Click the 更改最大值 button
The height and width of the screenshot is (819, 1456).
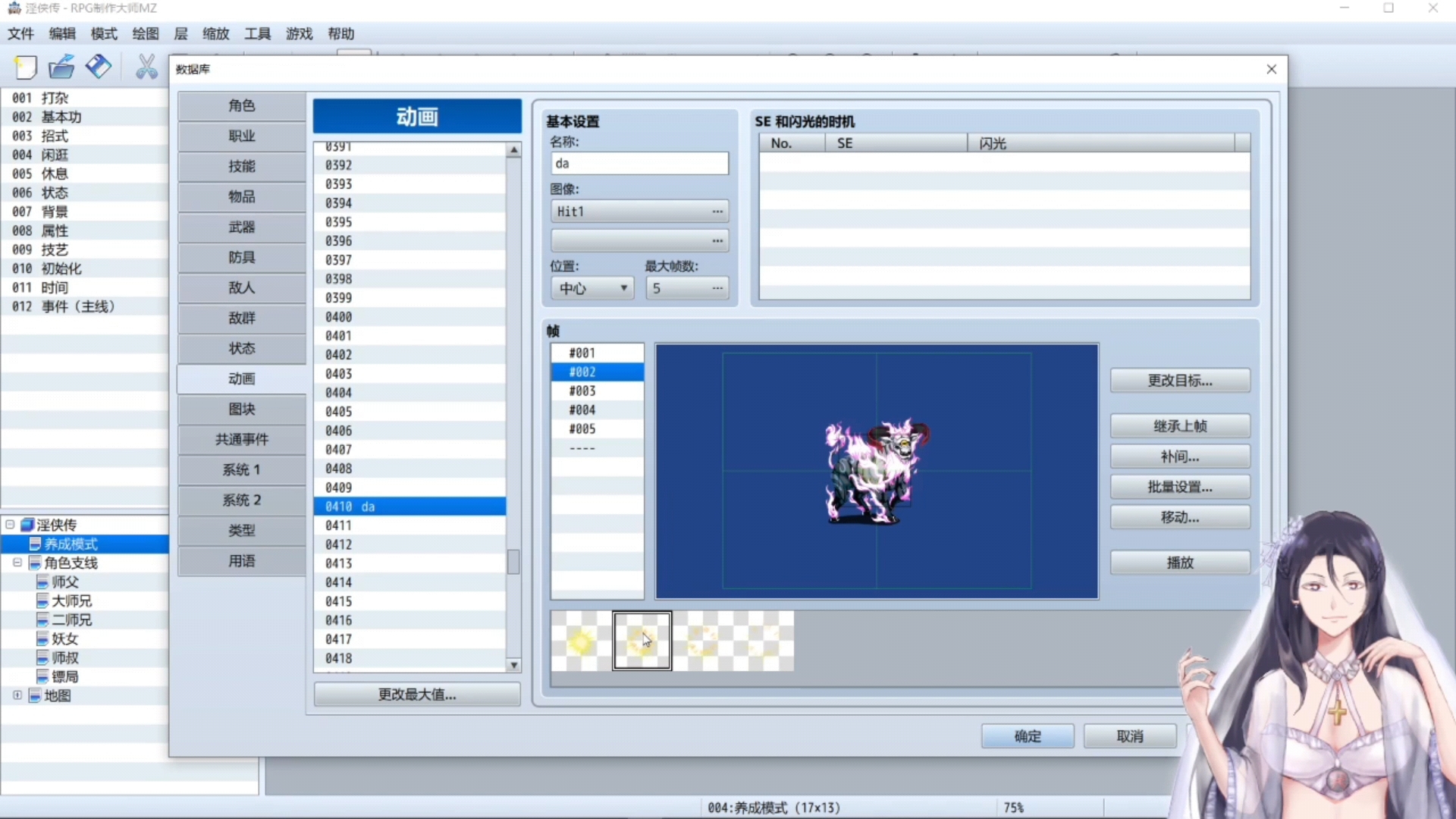coord(417,695)
